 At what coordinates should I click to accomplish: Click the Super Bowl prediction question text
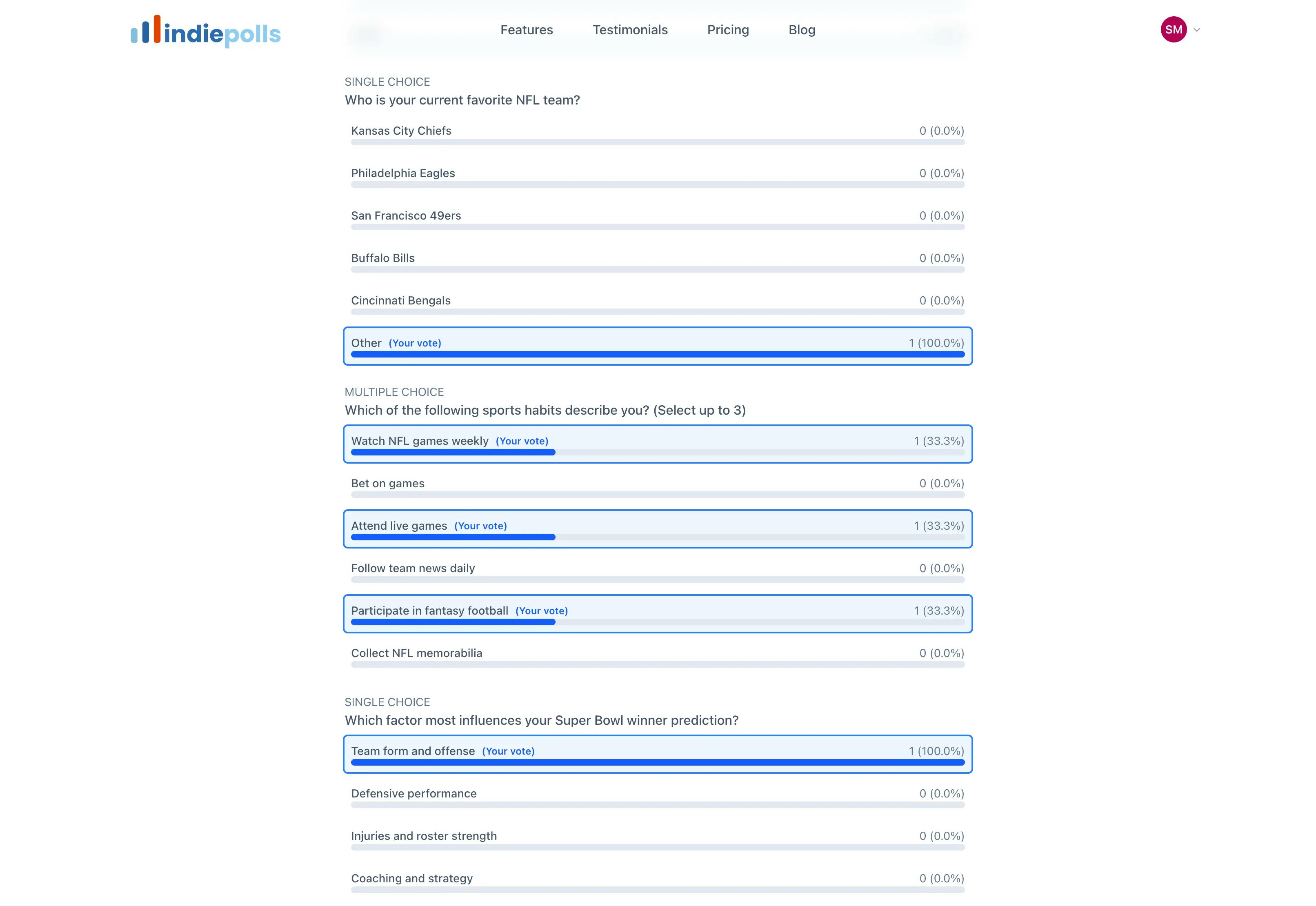(542, 720)
